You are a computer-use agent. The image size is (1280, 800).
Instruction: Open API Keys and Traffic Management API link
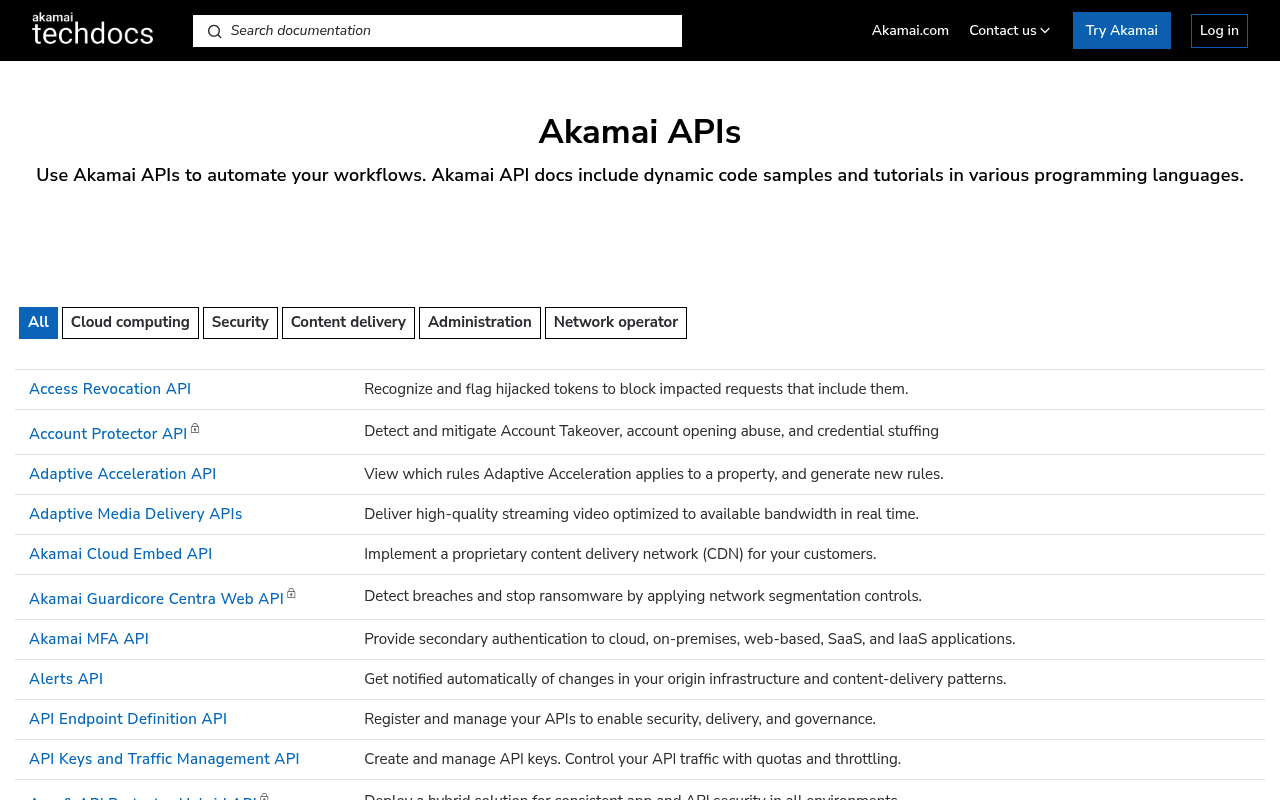(164, 759)
